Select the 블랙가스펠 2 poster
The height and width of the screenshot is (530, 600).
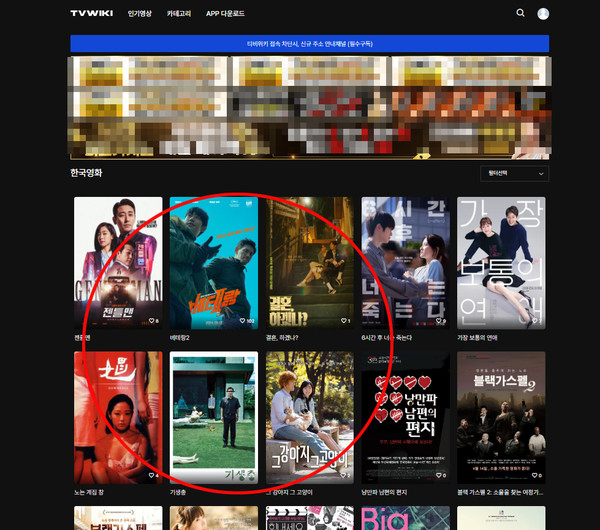coord(501,417)
